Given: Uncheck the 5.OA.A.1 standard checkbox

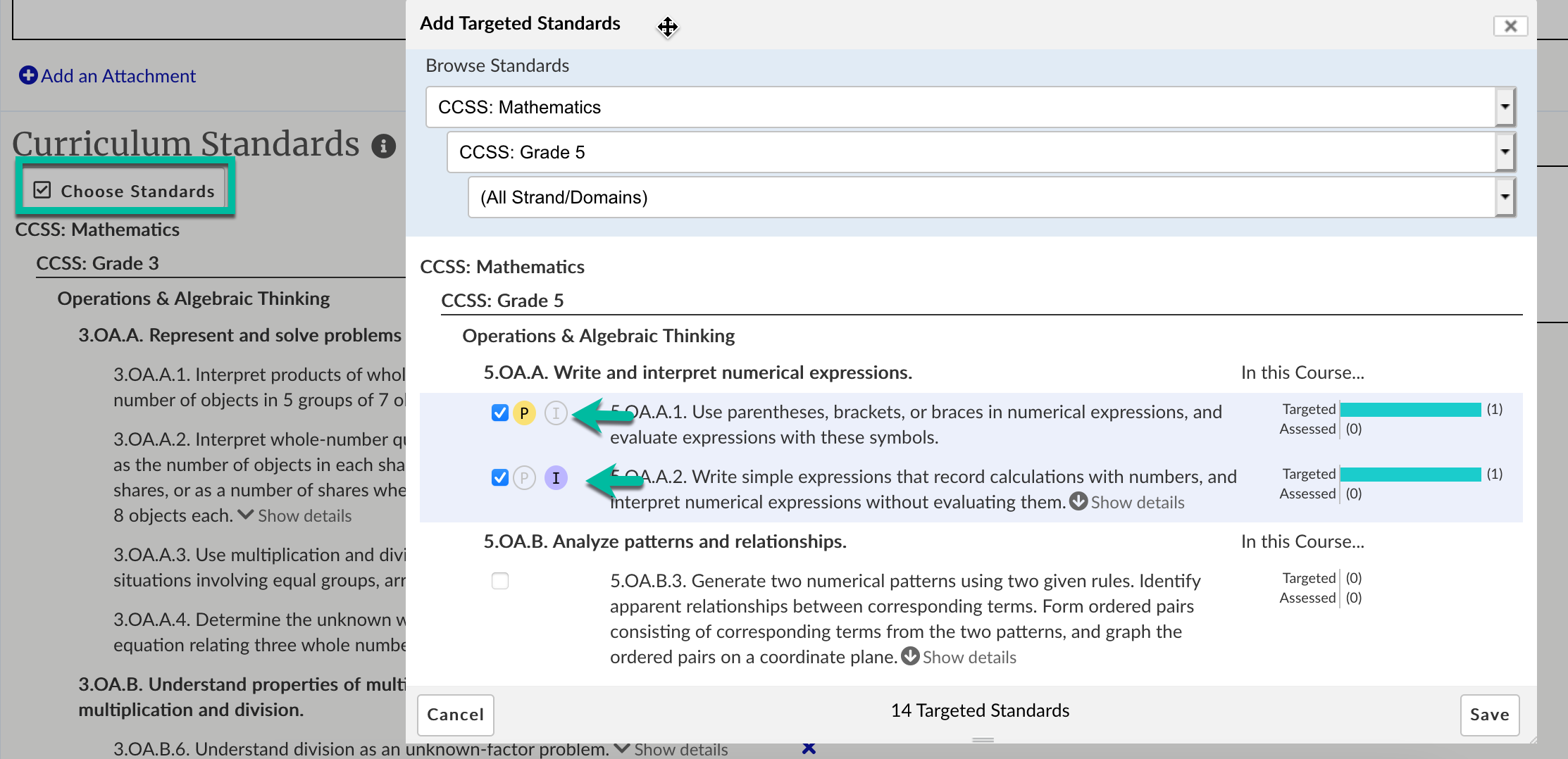Looking at the screenshot, I should coord(500,413).
